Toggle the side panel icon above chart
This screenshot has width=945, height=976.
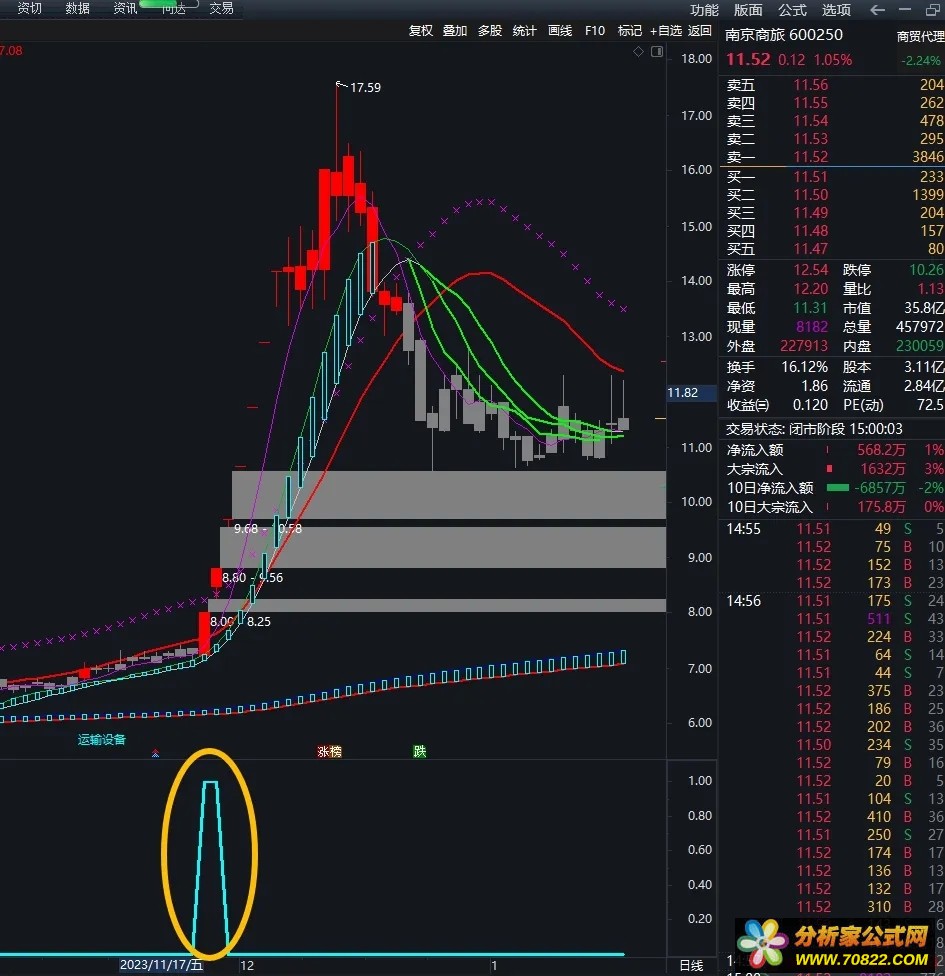click(x=657, y=52)
